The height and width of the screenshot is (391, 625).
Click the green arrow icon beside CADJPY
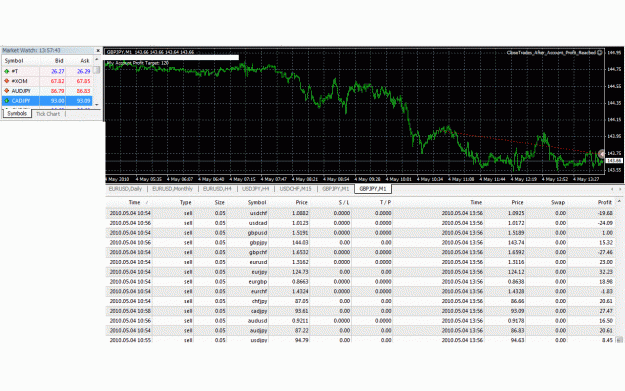[x=6, y=101]
